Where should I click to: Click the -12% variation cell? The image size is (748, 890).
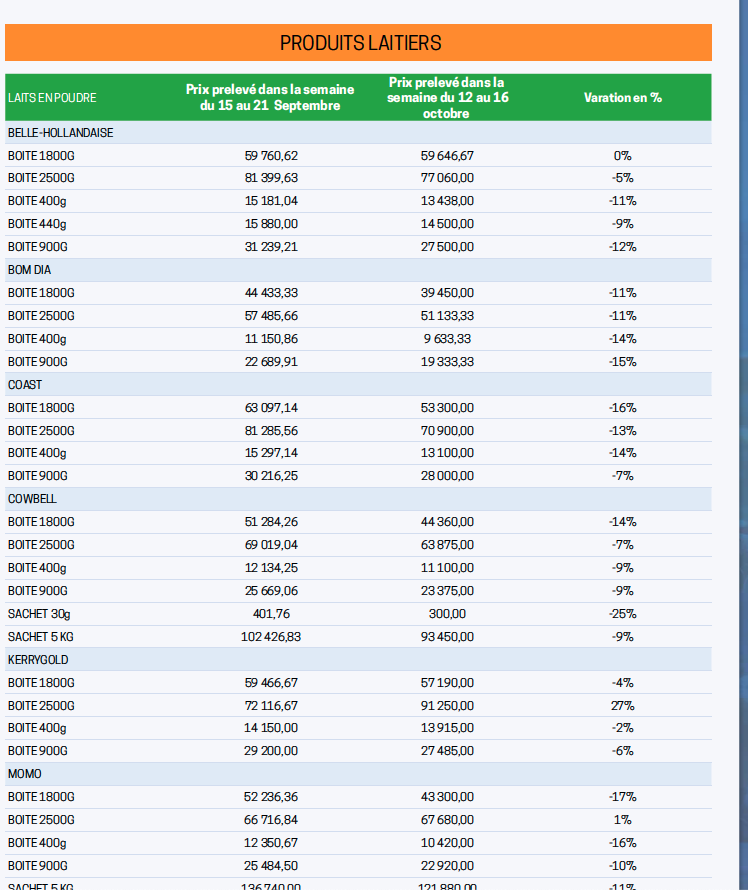(623, 247)
